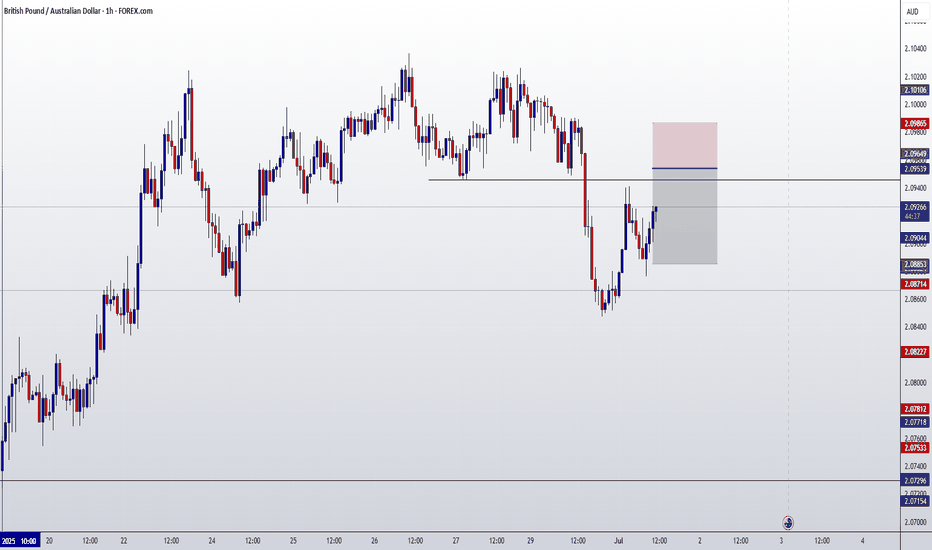932x550 pixels.
Task: Click the red 2.09865 price label
Action: click(915, 123)
